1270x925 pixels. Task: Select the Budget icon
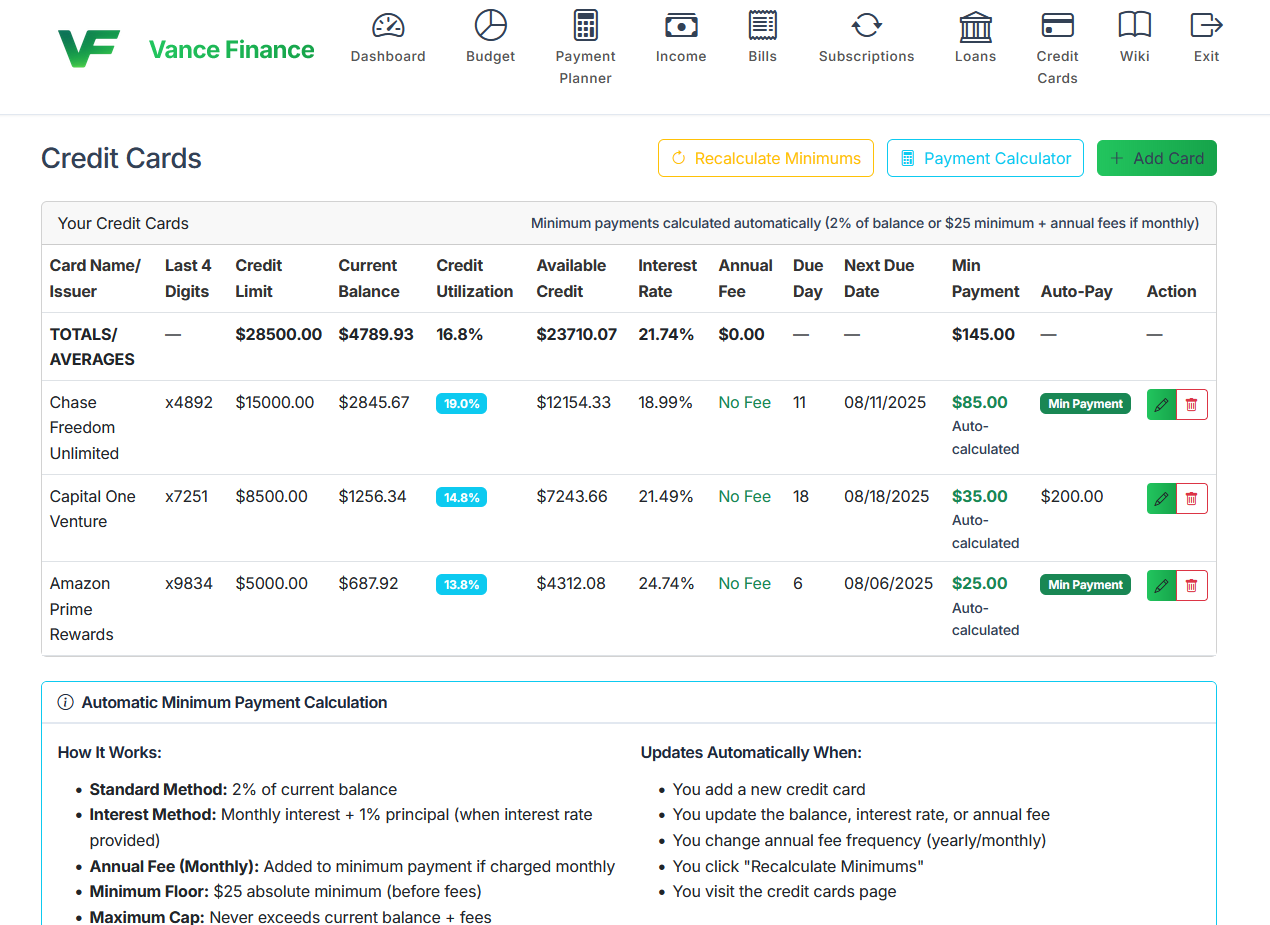pos(490,35)
